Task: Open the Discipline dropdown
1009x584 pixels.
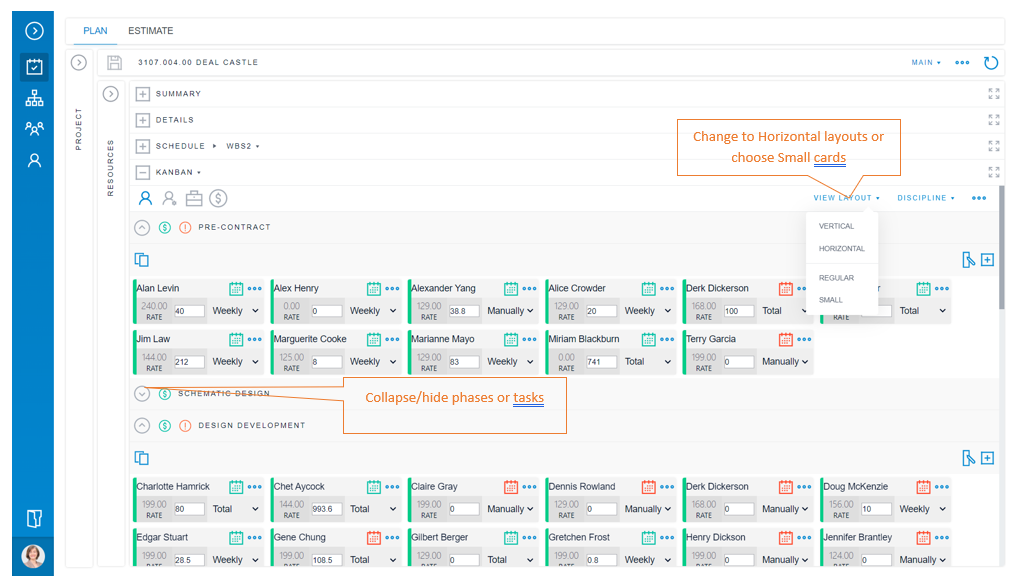Action: click(925, 198)
